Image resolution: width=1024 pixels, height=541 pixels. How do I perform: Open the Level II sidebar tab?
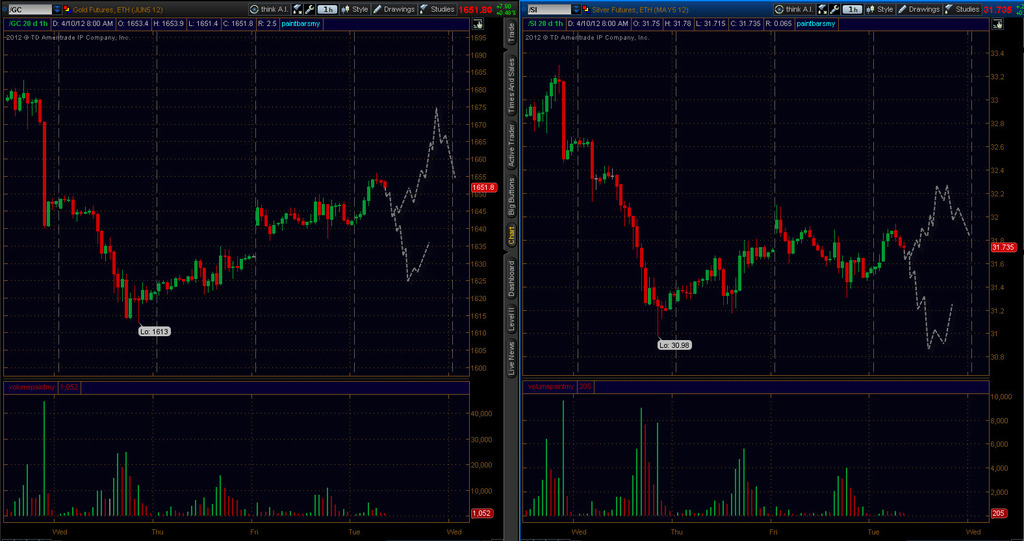512,318
